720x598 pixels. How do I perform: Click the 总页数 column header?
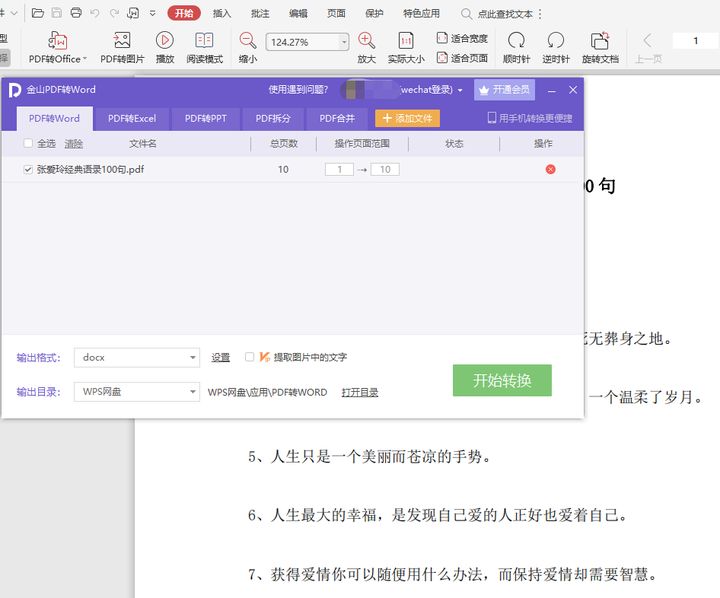point(284,144)
